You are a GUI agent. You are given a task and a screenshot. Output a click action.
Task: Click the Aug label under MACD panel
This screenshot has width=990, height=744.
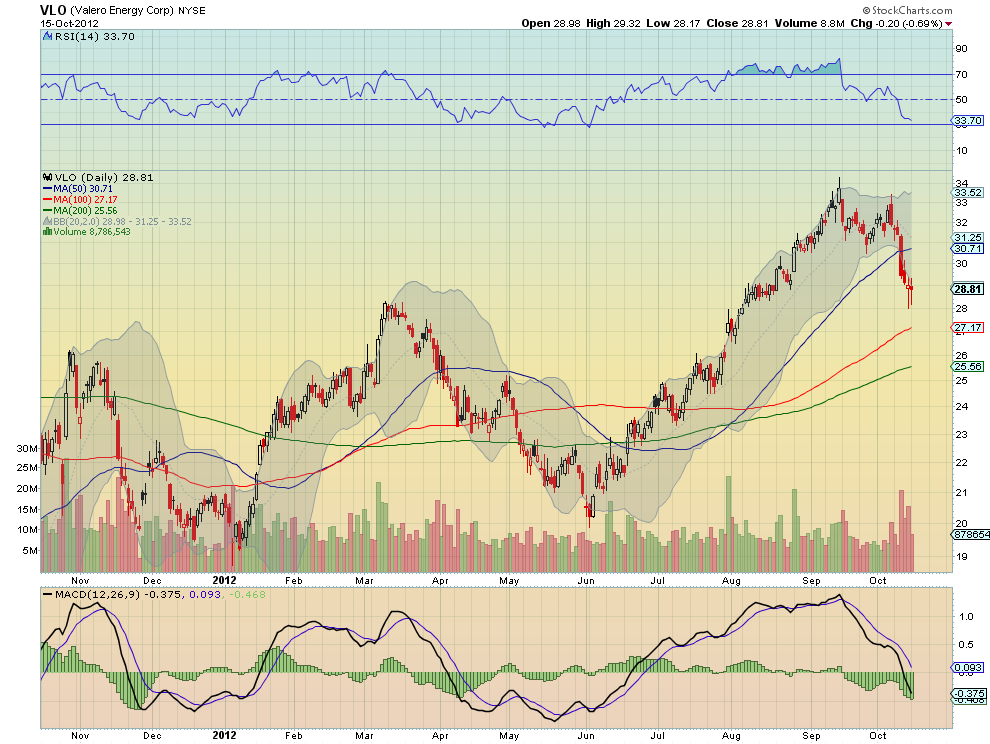pos(731,736)
